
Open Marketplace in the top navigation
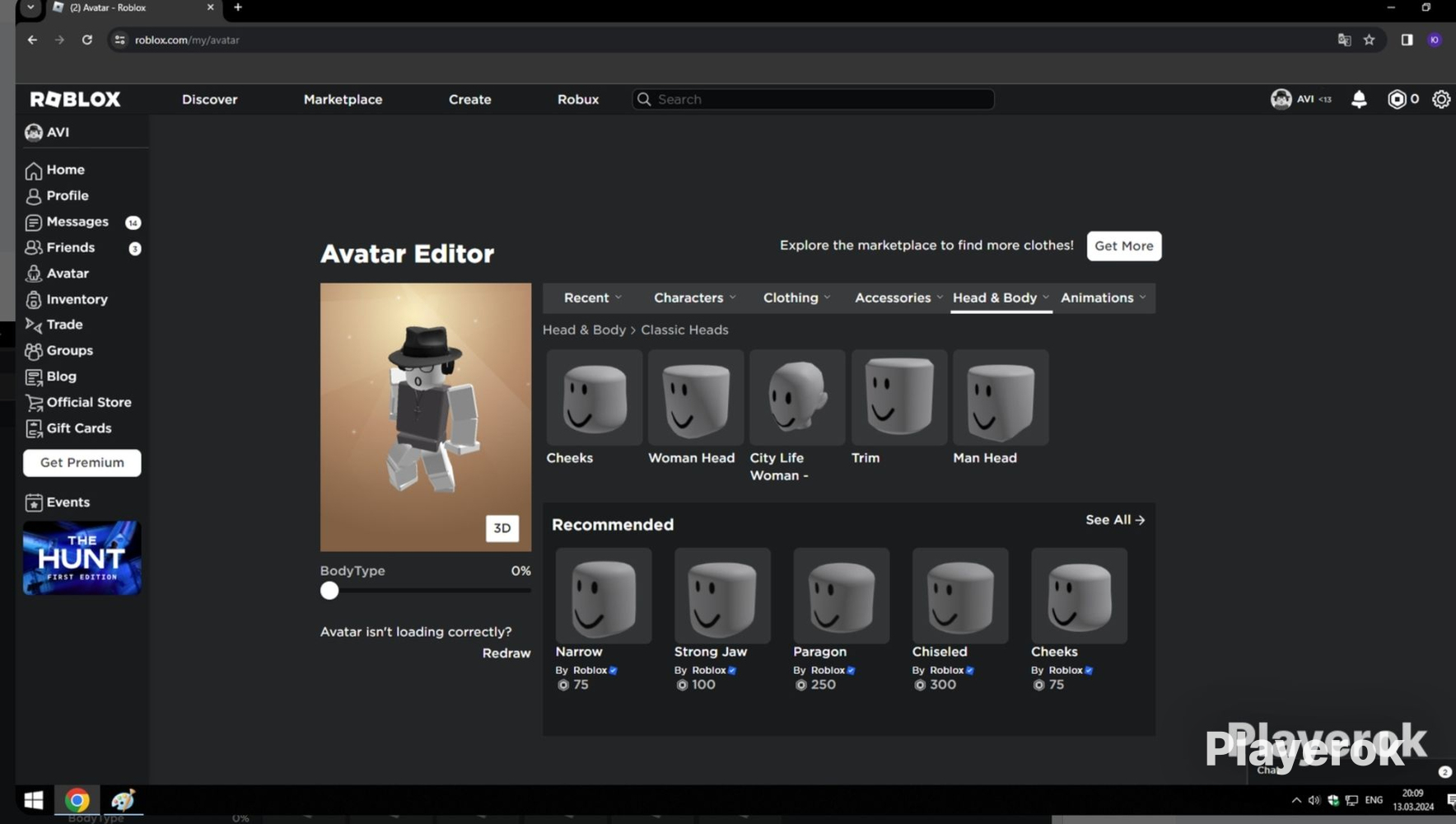coord(343,99)
